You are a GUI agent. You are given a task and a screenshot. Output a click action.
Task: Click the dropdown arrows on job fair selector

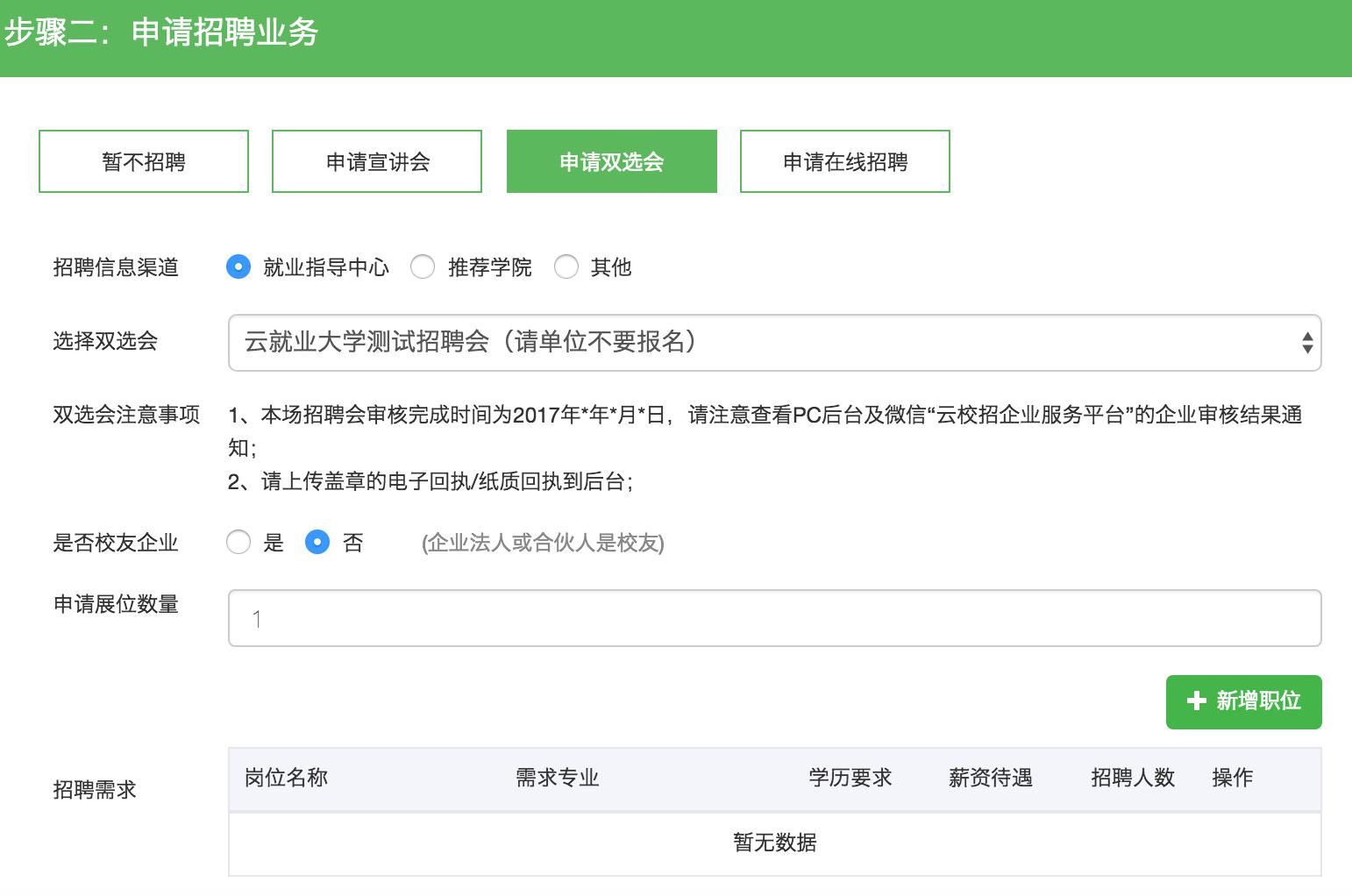[x=1306, y=342]
